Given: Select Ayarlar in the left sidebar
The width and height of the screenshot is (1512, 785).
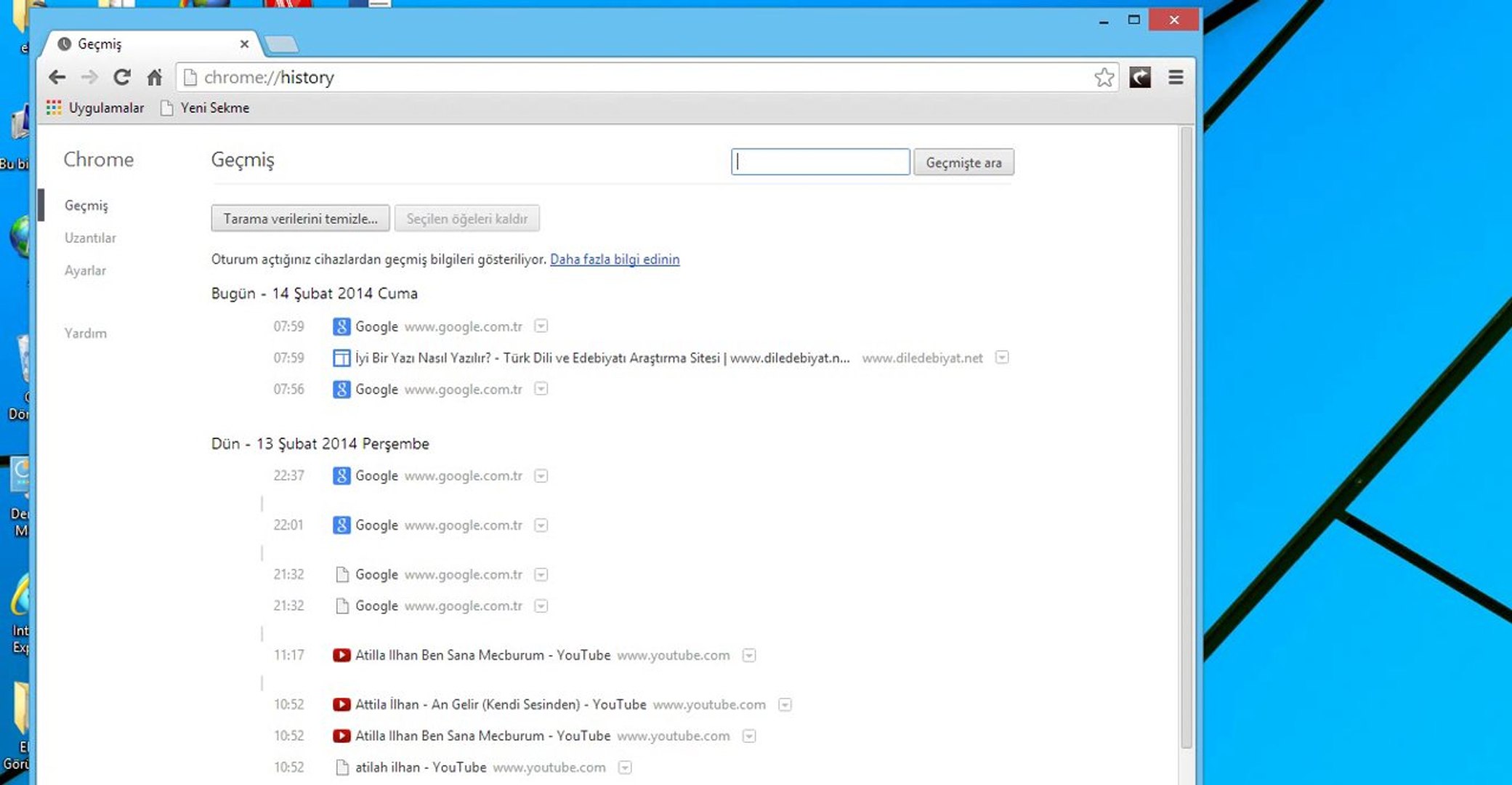Looking at the screenshot, I should tap(85, 270).
